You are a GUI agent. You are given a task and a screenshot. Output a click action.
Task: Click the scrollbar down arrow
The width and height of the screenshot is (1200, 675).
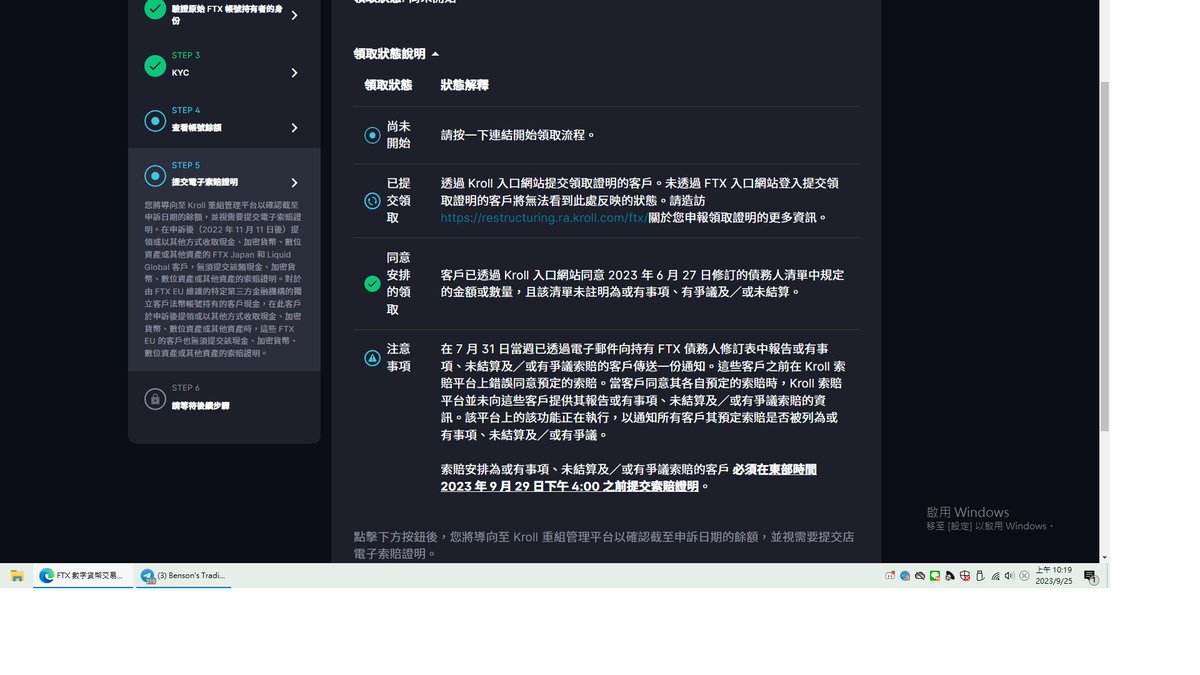click(1104, 557)
